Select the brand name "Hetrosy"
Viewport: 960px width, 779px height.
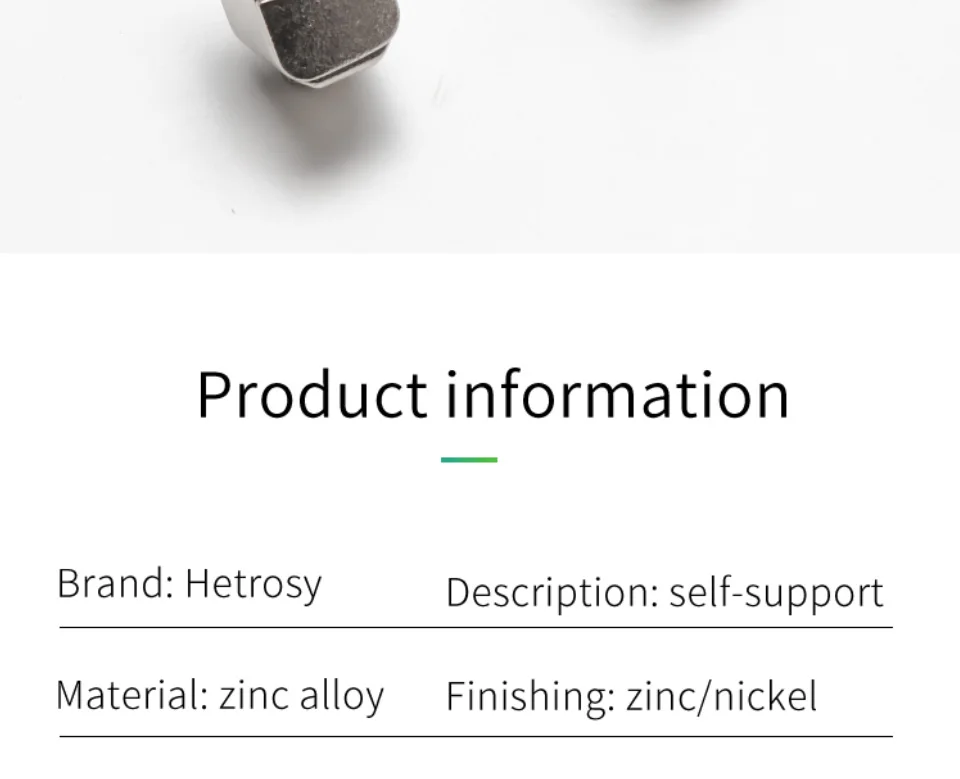[253, 585]
